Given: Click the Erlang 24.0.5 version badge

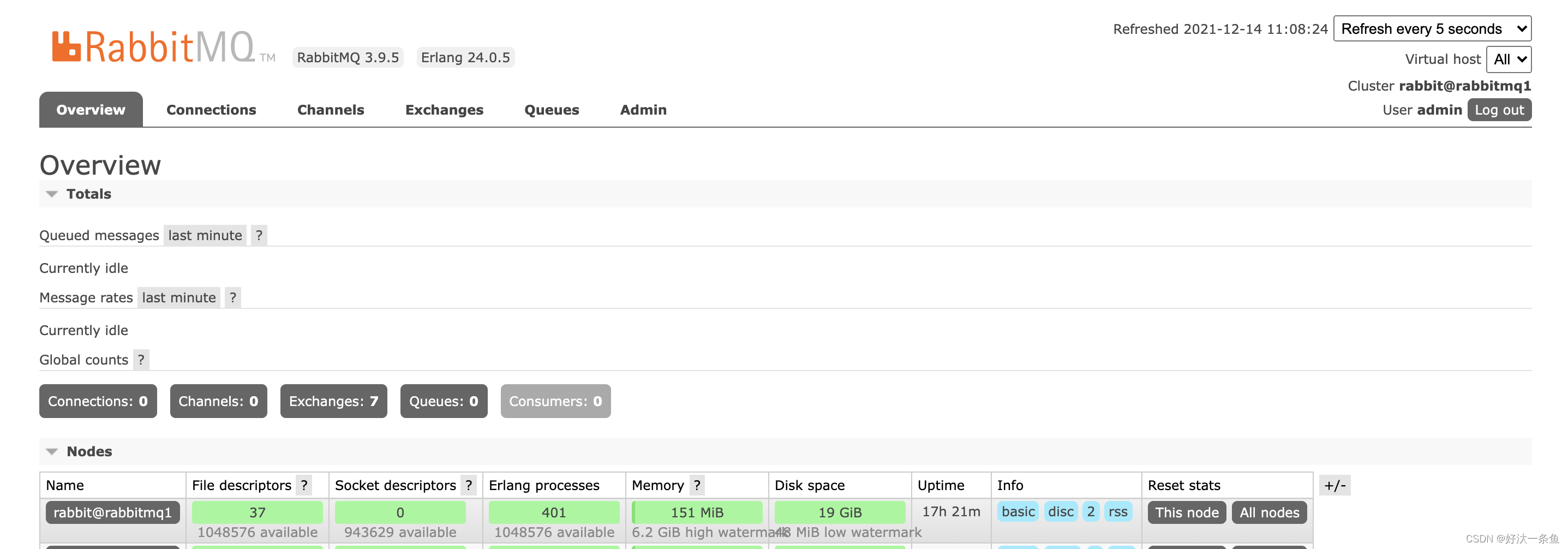Looking at the screenshot, I should [465, 57].
